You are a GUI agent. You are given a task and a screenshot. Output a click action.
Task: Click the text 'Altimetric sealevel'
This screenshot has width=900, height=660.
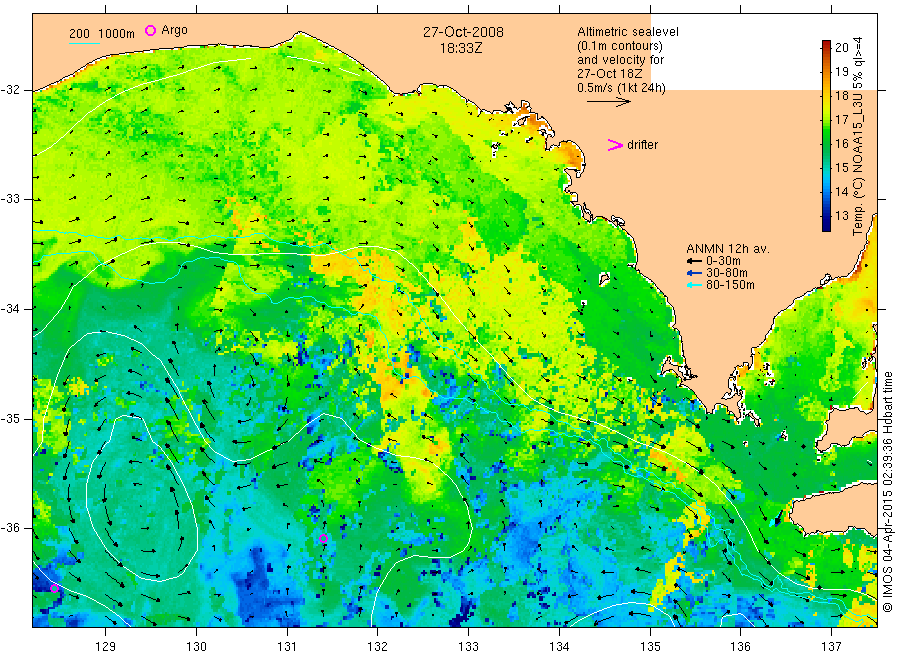click(x=628, y=32)
